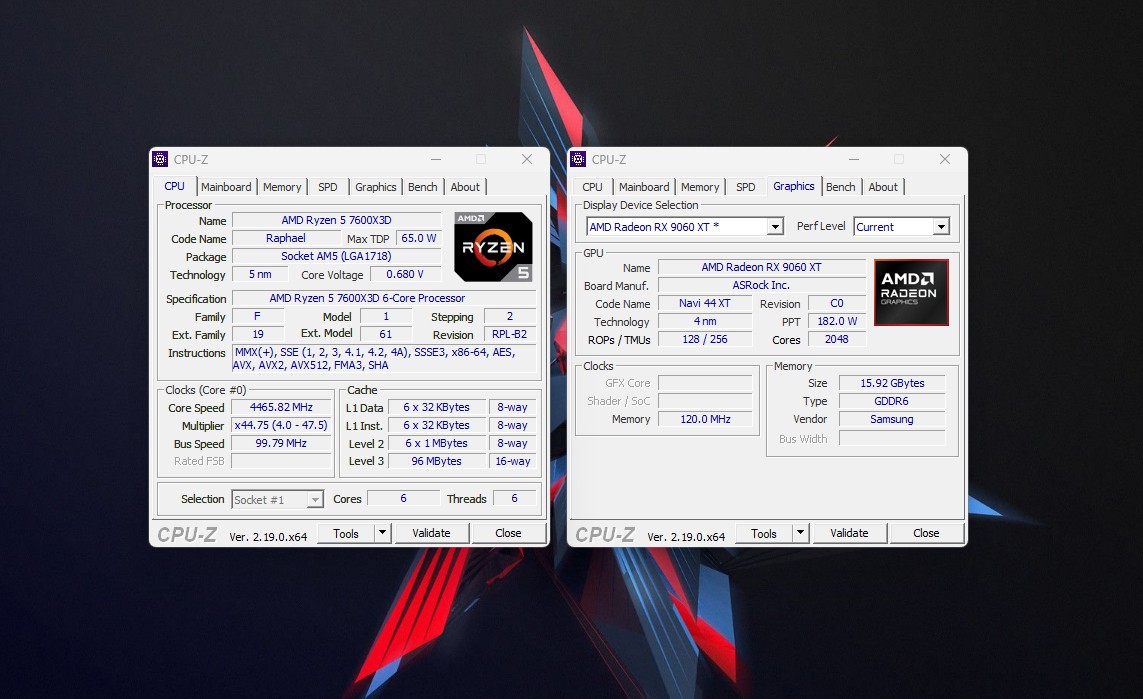Switch to Graphics tab in left CPU-Z window
This screenshot has width=1143, height=699.
click(375, 187)
